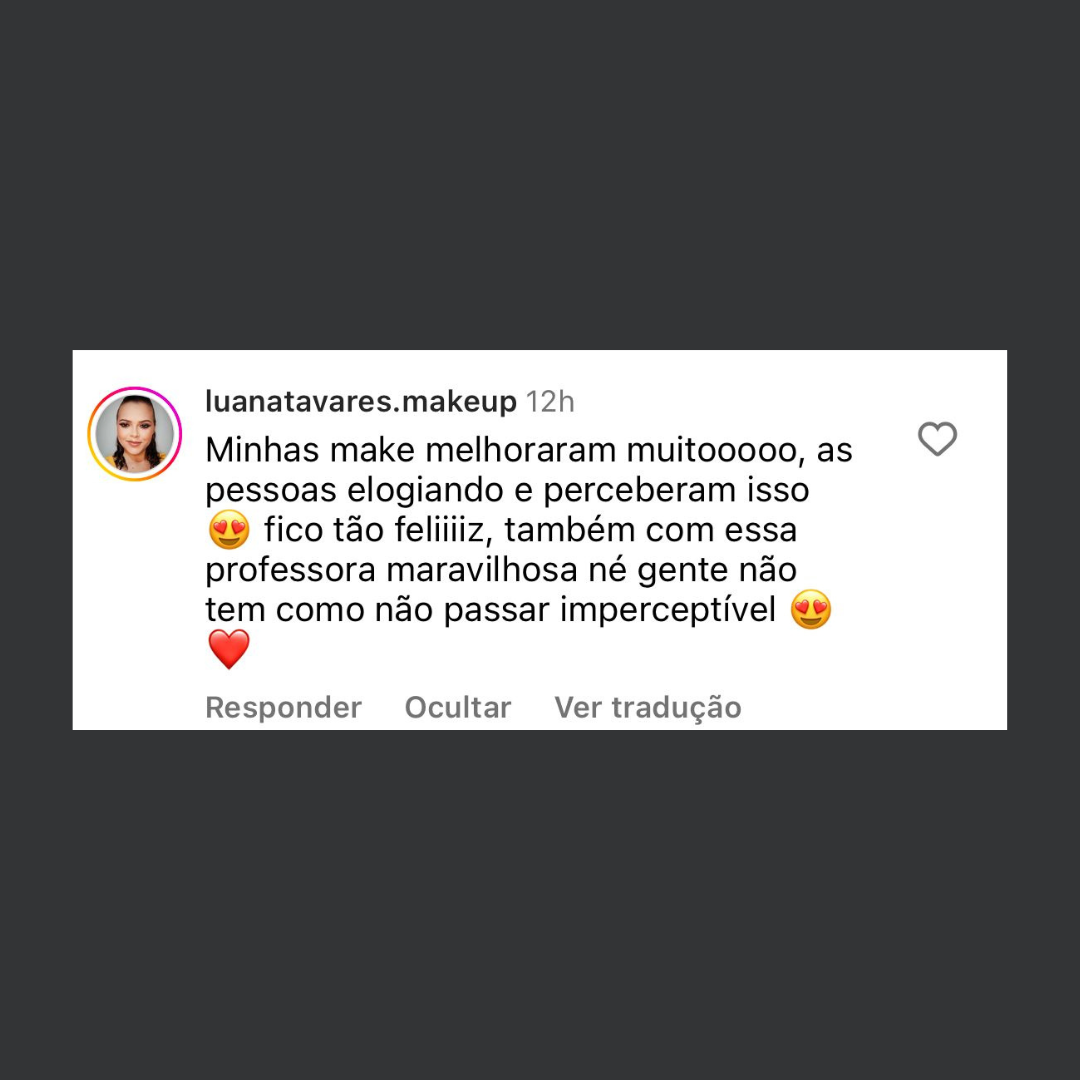Click the word 'imperceptível' in the comment

point(667,610)
